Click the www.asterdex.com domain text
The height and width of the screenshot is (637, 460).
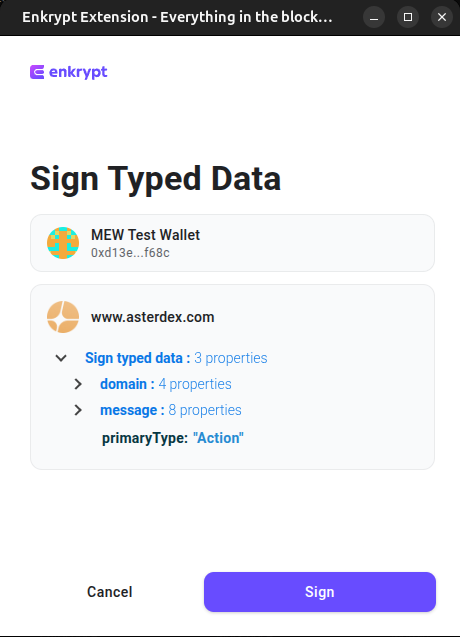click(x=152, y=317)
